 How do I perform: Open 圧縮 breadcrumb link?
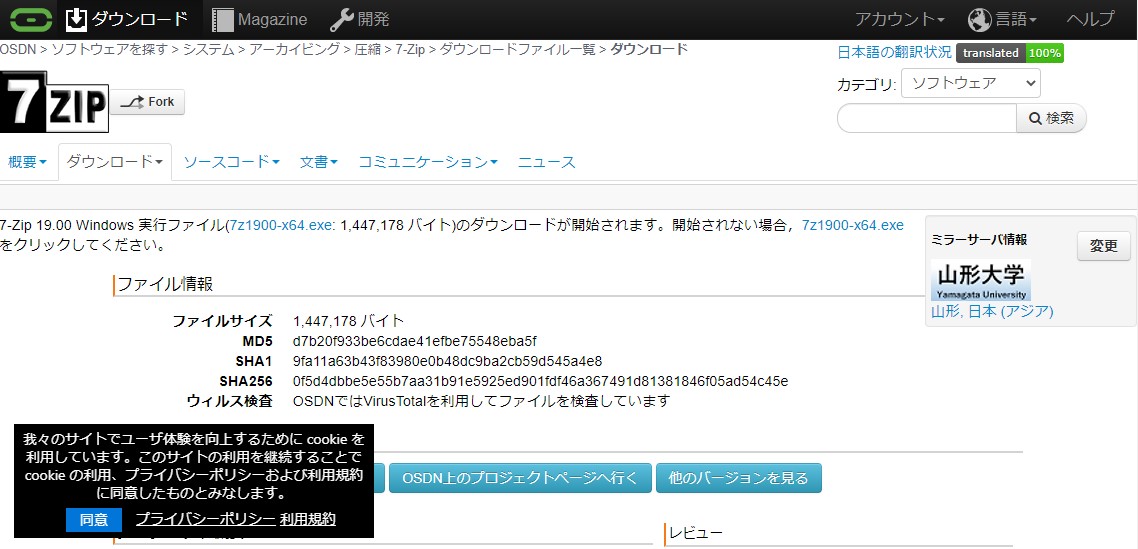[x=367, y=49]
